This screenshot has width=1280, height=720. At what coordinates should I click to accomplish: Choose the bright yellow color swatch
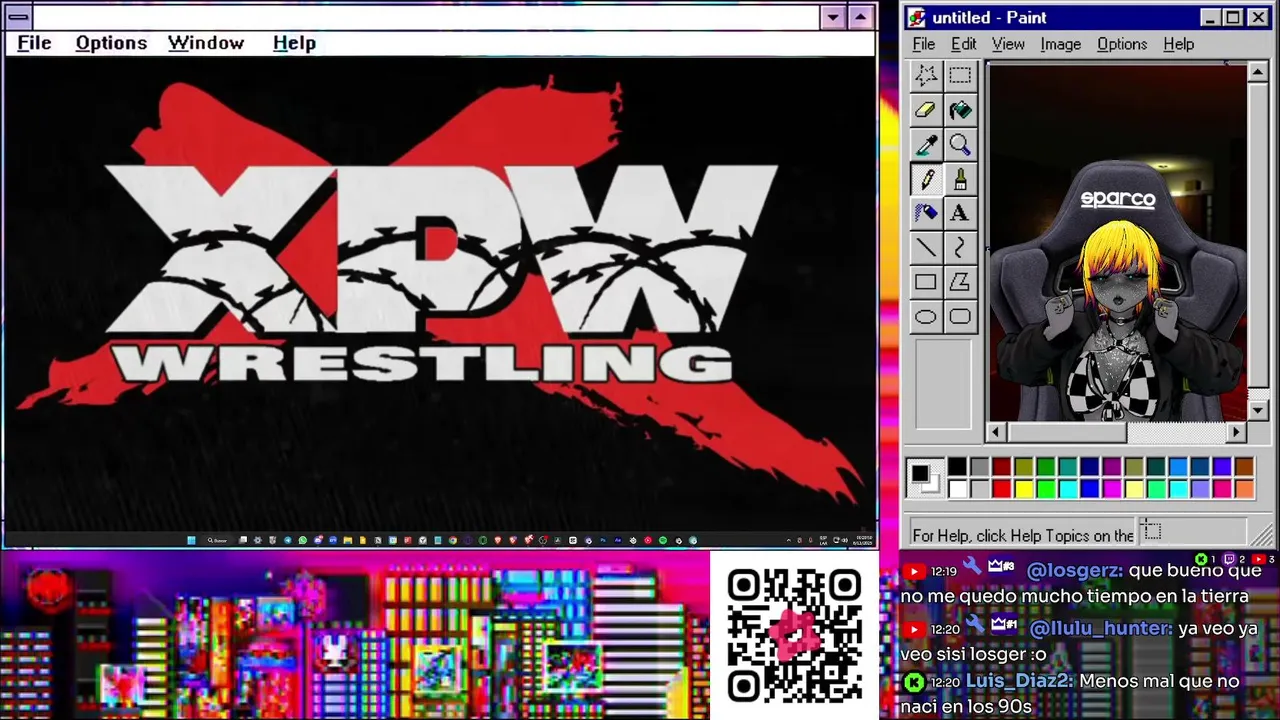click(x=1023, y=489)
